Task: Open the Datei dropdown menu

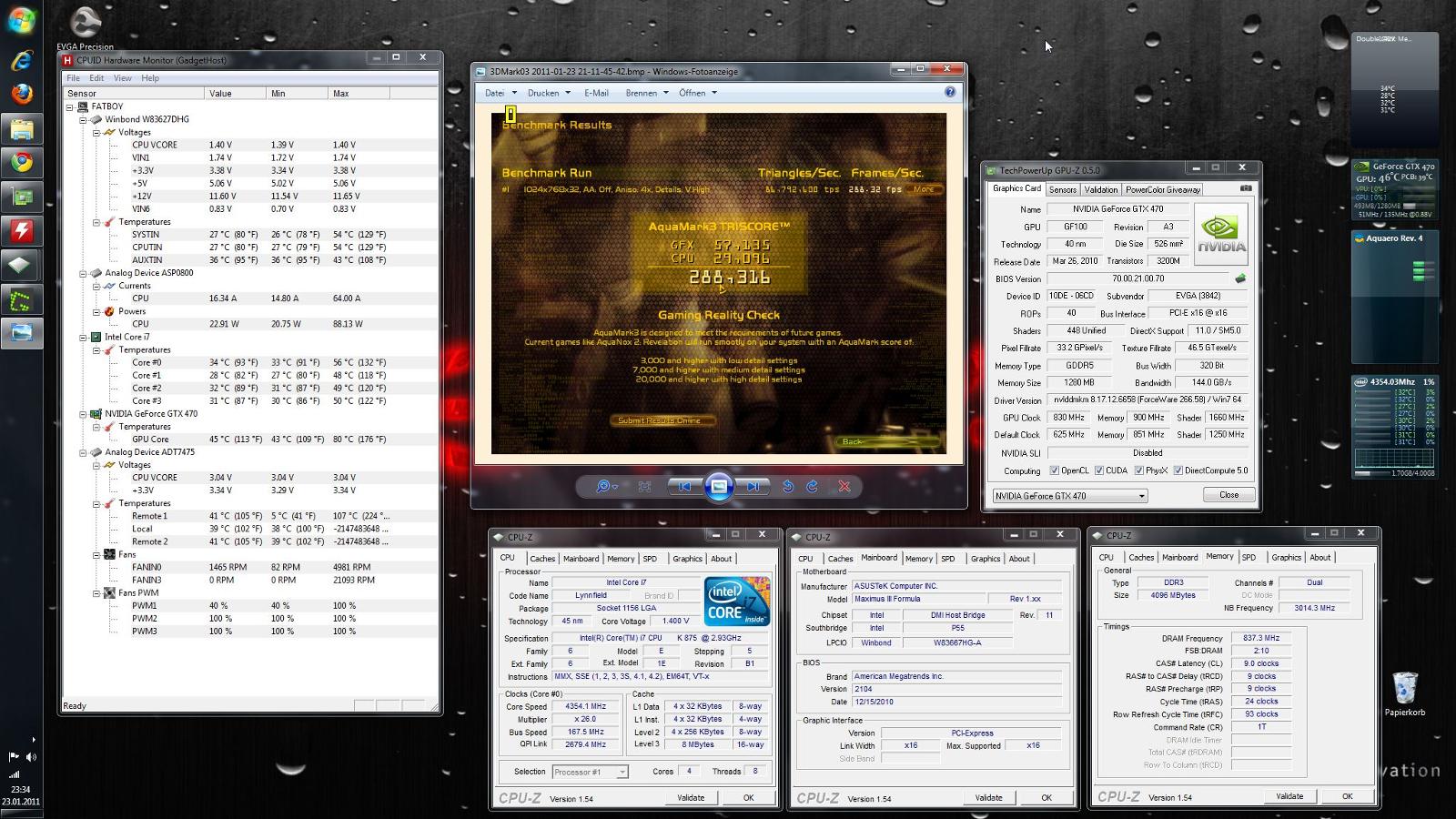Action: tap(500, 93)
